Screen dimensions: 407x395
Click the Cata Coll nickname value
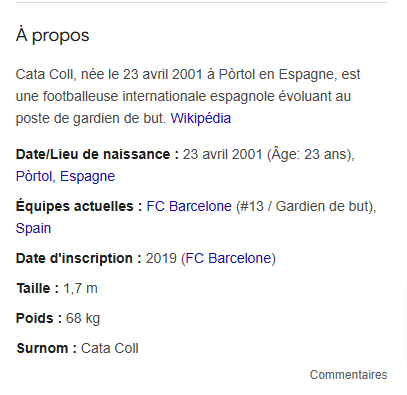click(110, 348)
